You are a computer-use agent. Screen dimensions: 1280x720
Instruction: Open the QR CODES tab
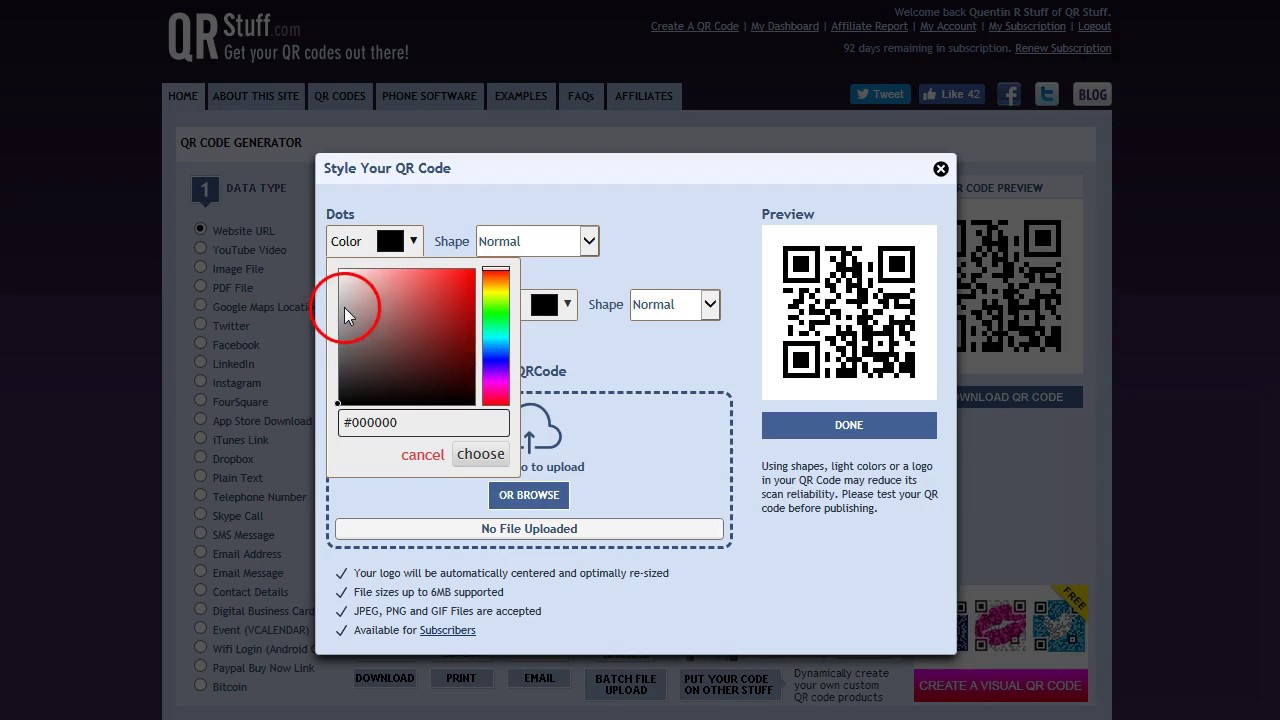coord(340,96)
